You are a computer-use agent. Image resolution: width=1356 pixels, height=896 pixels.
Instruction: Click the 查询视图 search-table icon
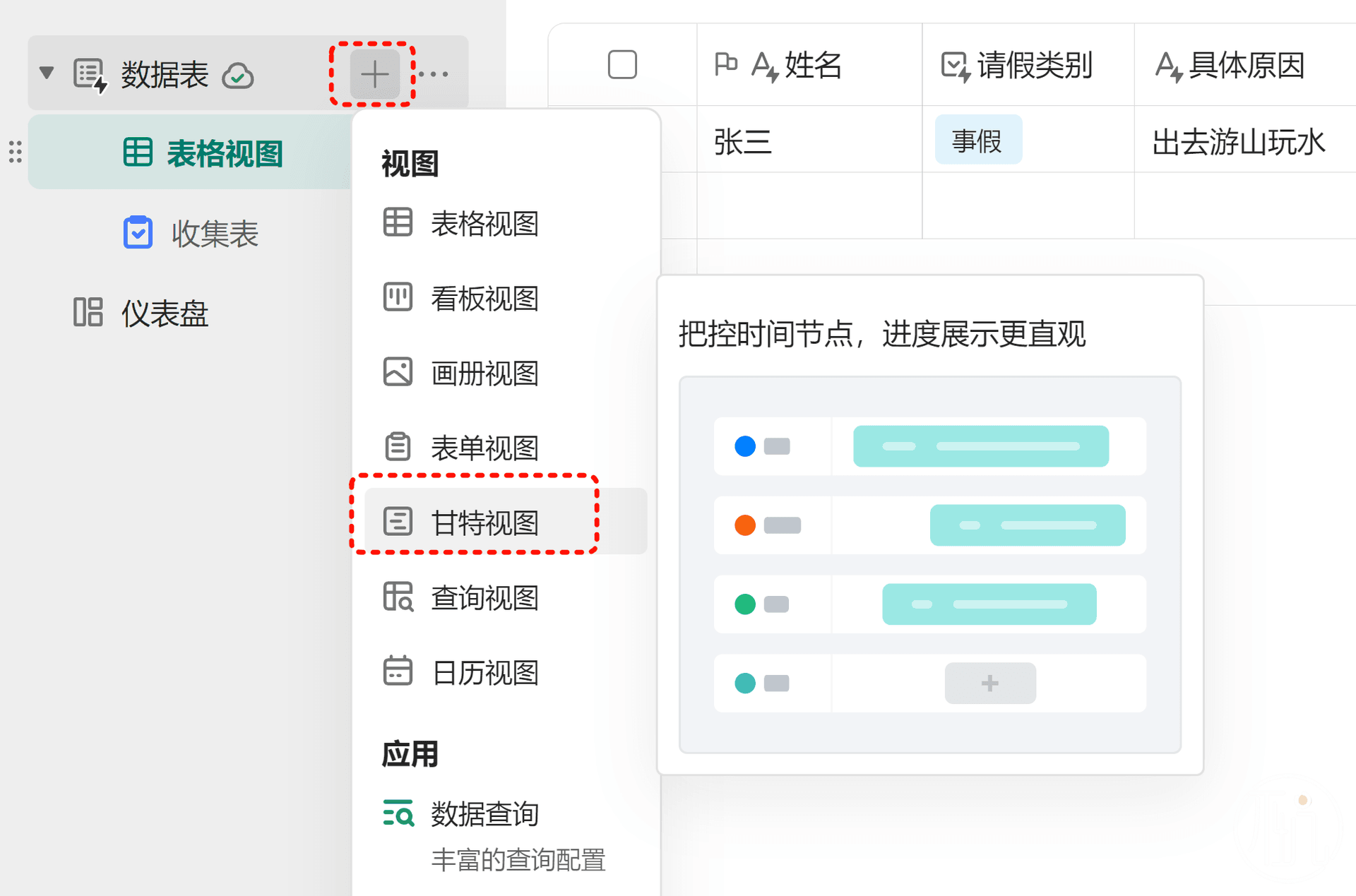point(398,597)
